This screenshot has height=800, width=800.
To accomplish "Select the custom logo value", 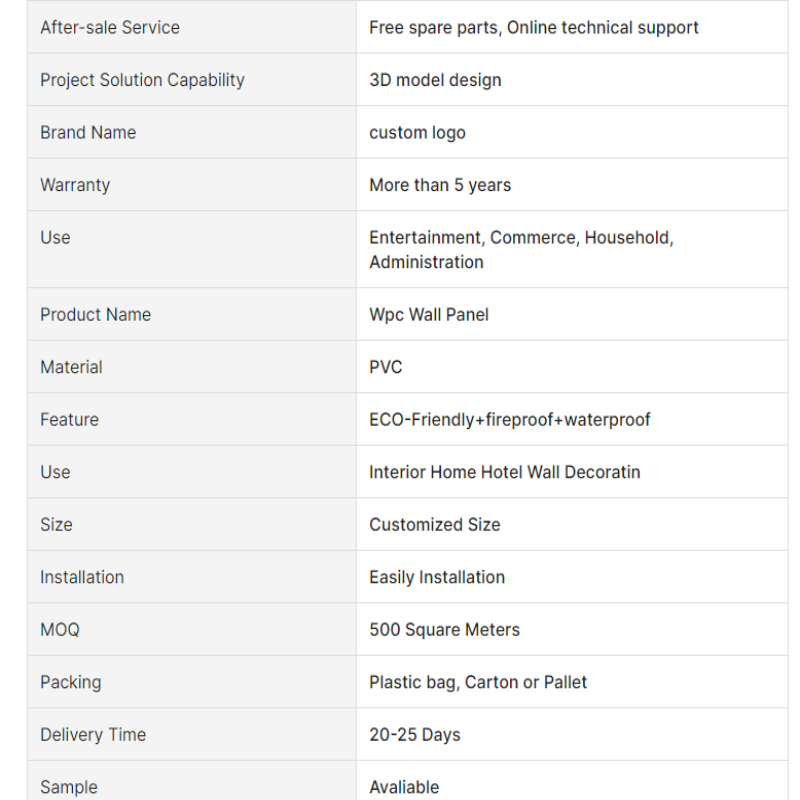I will click(417, 133).
